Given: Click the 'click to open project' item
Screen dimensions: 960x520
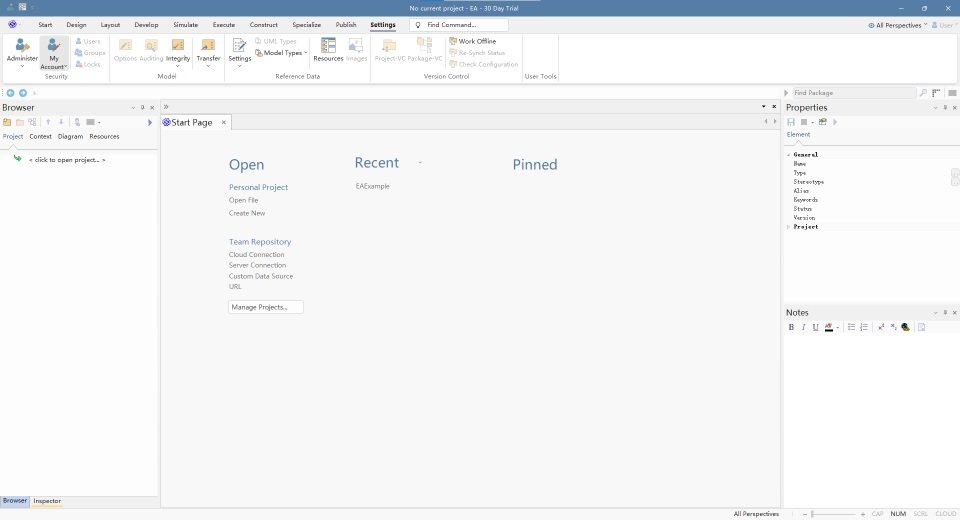Looking at the screenshot, I should (67, 160).
